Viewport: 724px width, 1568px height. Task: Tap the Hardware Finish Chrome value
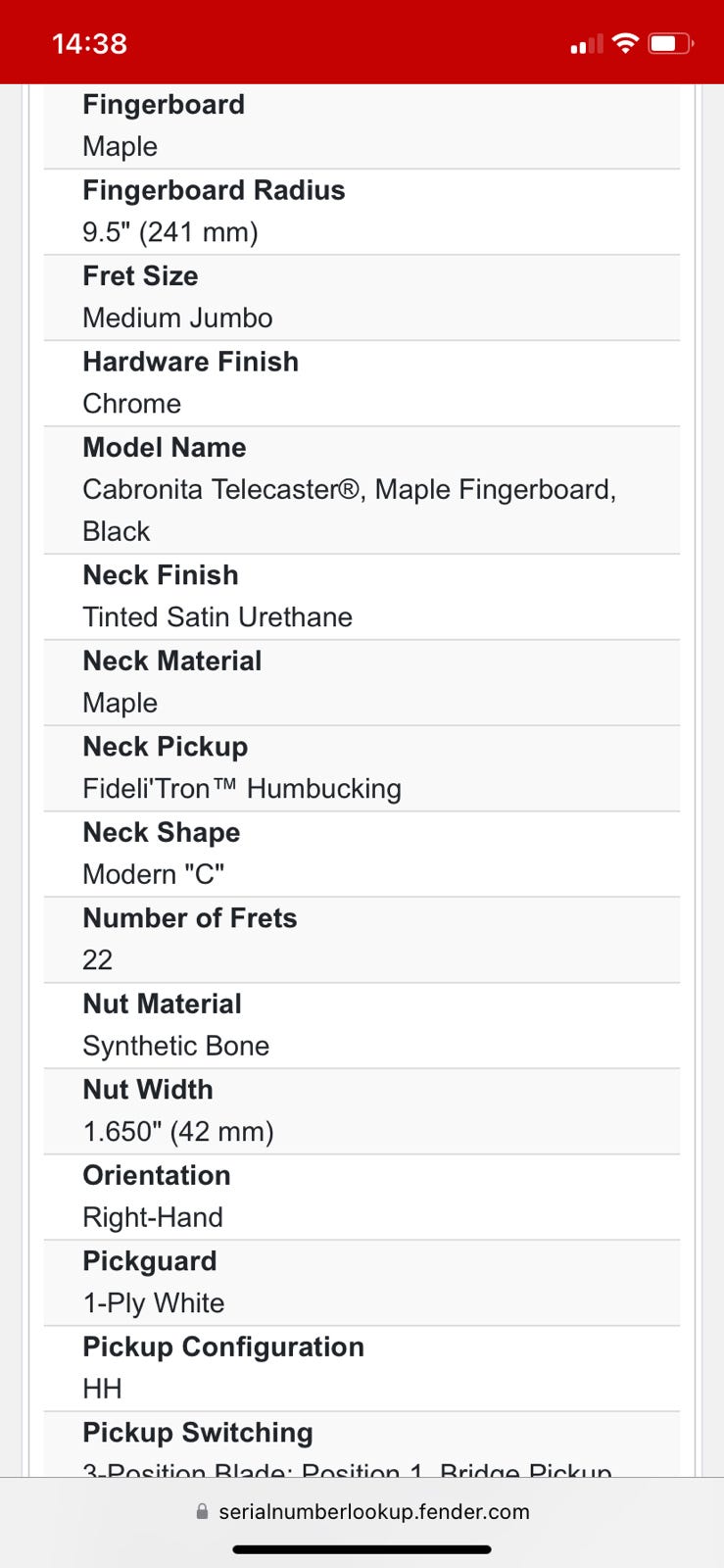click(x=132, y=404)
